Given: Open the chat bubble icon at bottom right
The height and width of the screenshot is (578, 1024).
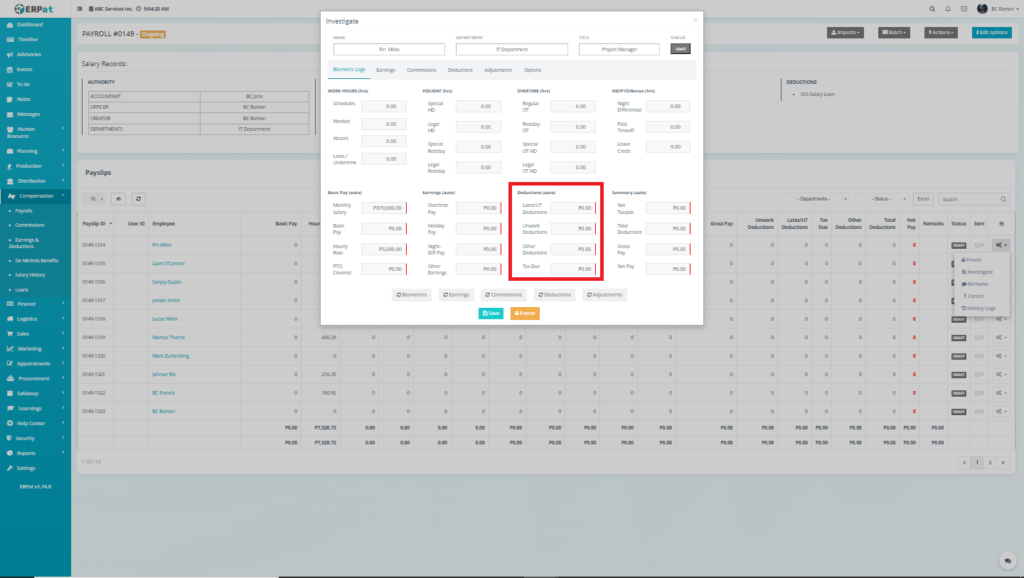Looking at the screenshot, I should (x=1007, y=561).
